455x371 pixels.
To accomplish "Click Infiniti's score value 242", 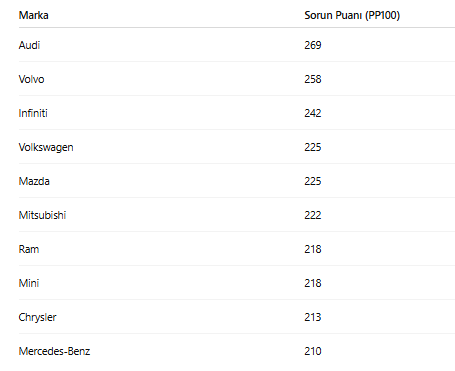I will coord(313,113).
